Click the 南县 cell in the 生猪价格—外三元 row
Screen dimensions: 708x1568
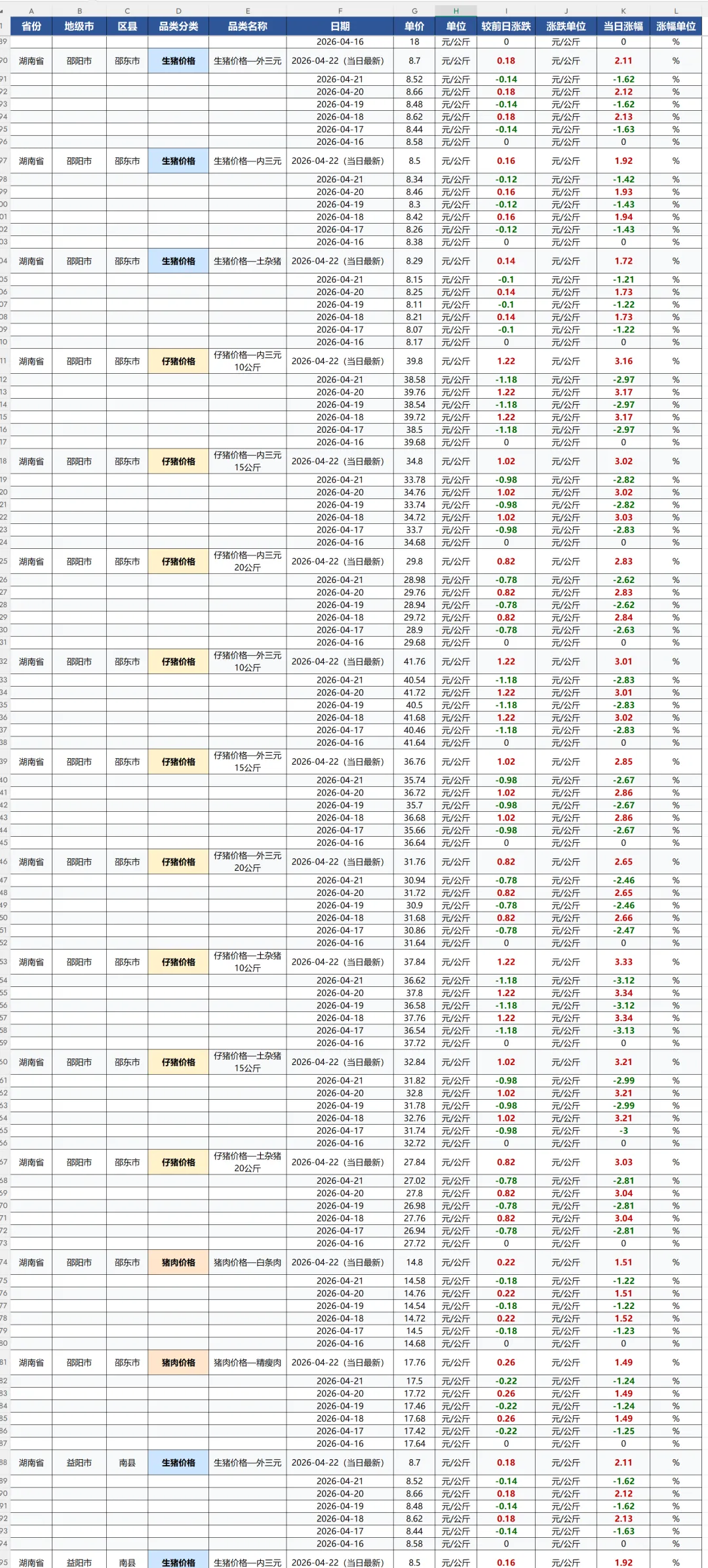point(127,1462)
